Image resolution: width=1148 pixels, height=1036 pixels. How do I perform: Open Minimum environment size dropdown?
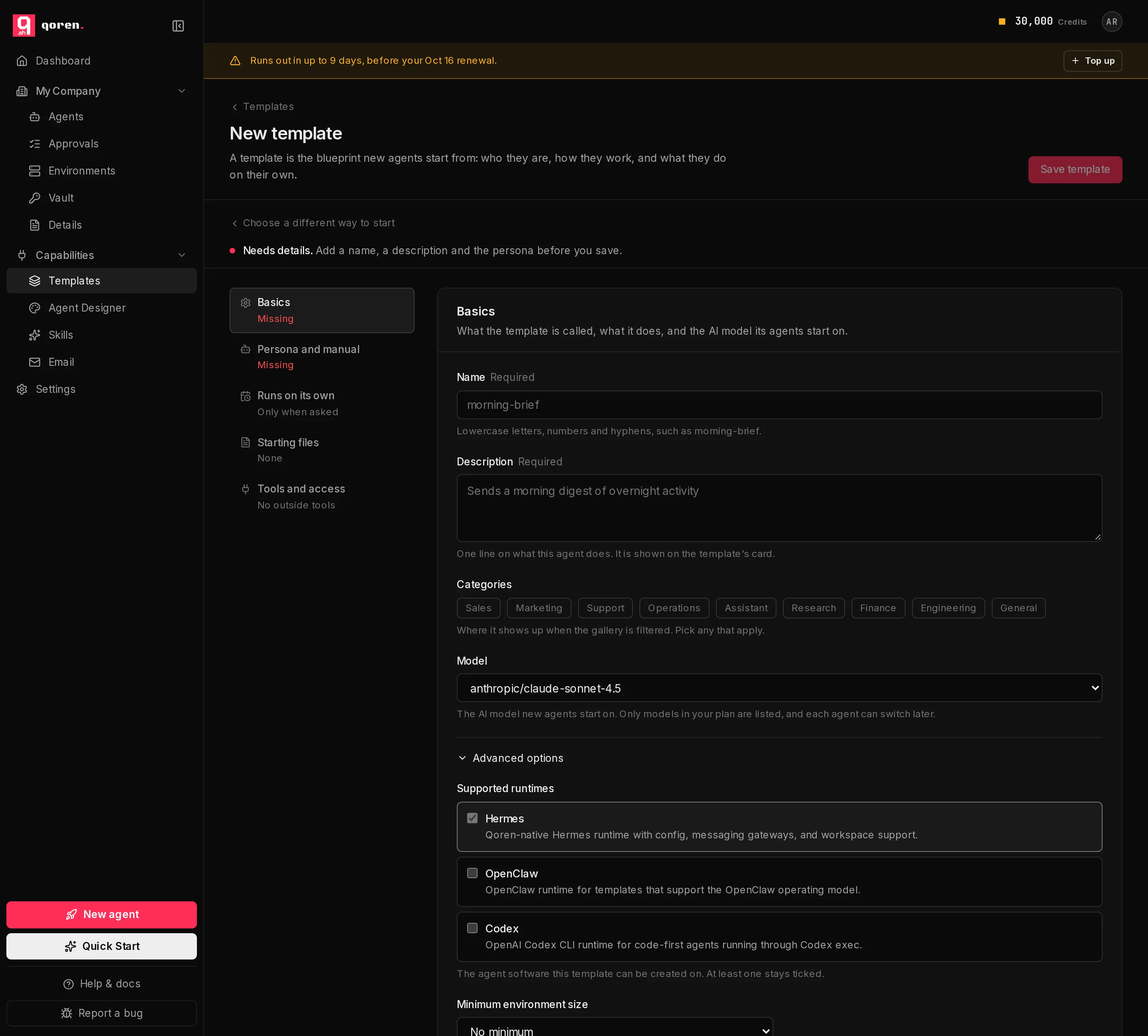(614, 1028)
